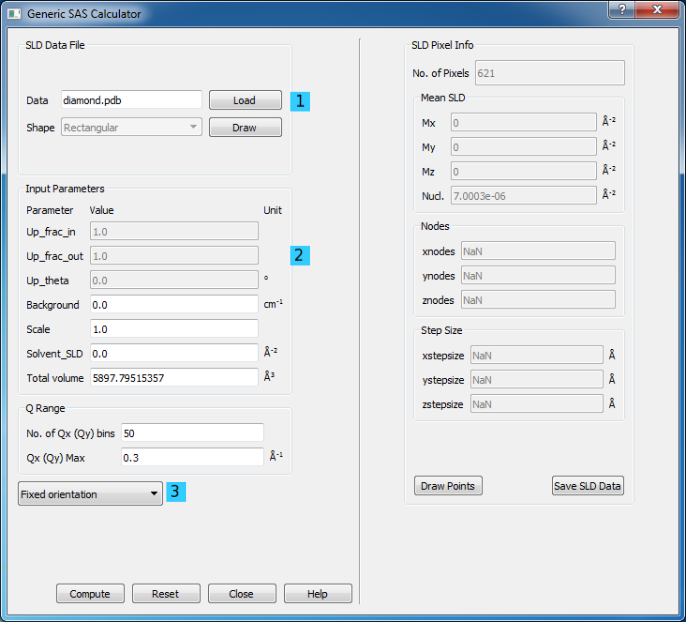
Task: Open the Fixed orientation dropdown
Action: 90,493
